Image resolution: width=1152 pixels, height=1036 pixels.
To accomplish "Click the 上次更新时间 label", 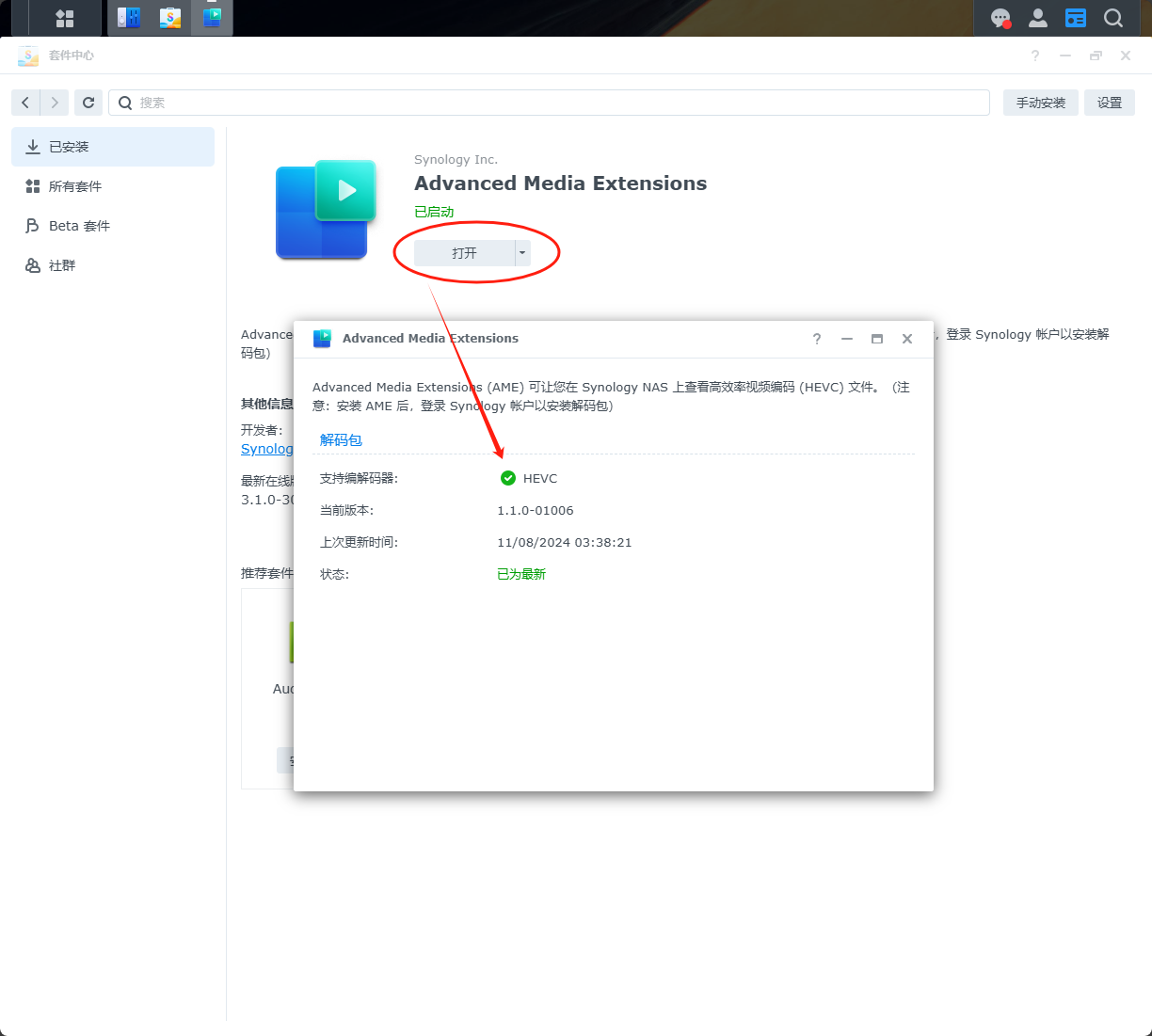I will 359,542.
